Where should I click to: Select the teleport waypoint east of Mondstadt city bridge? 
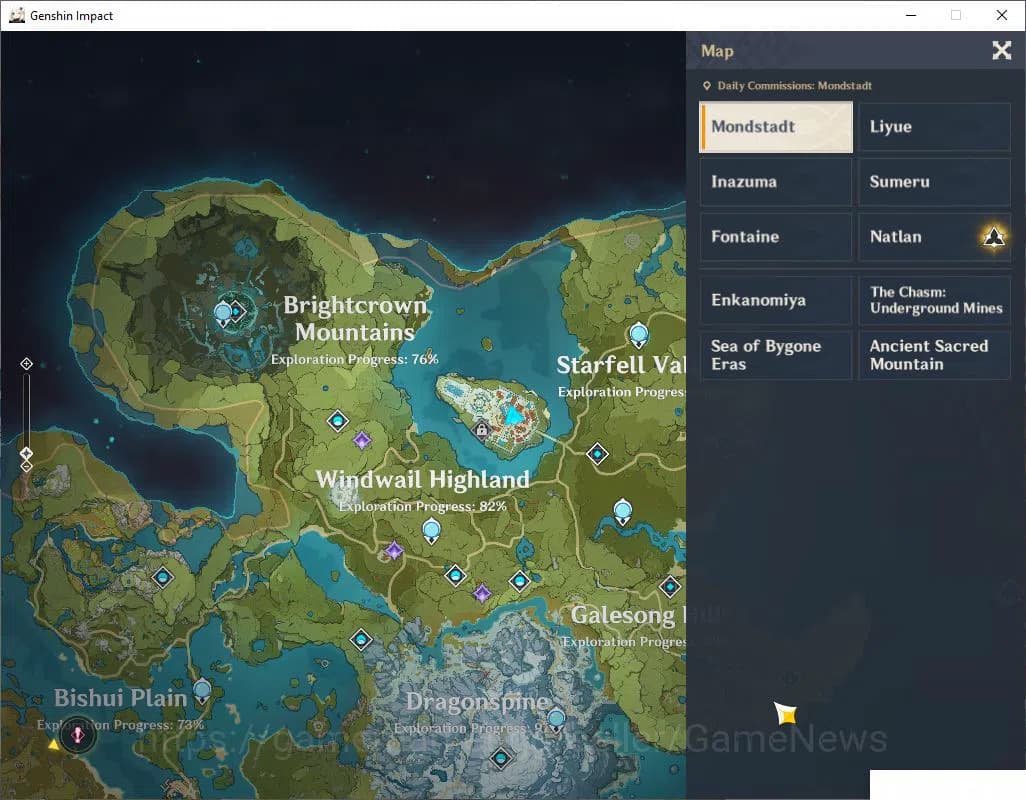[597, 453]
